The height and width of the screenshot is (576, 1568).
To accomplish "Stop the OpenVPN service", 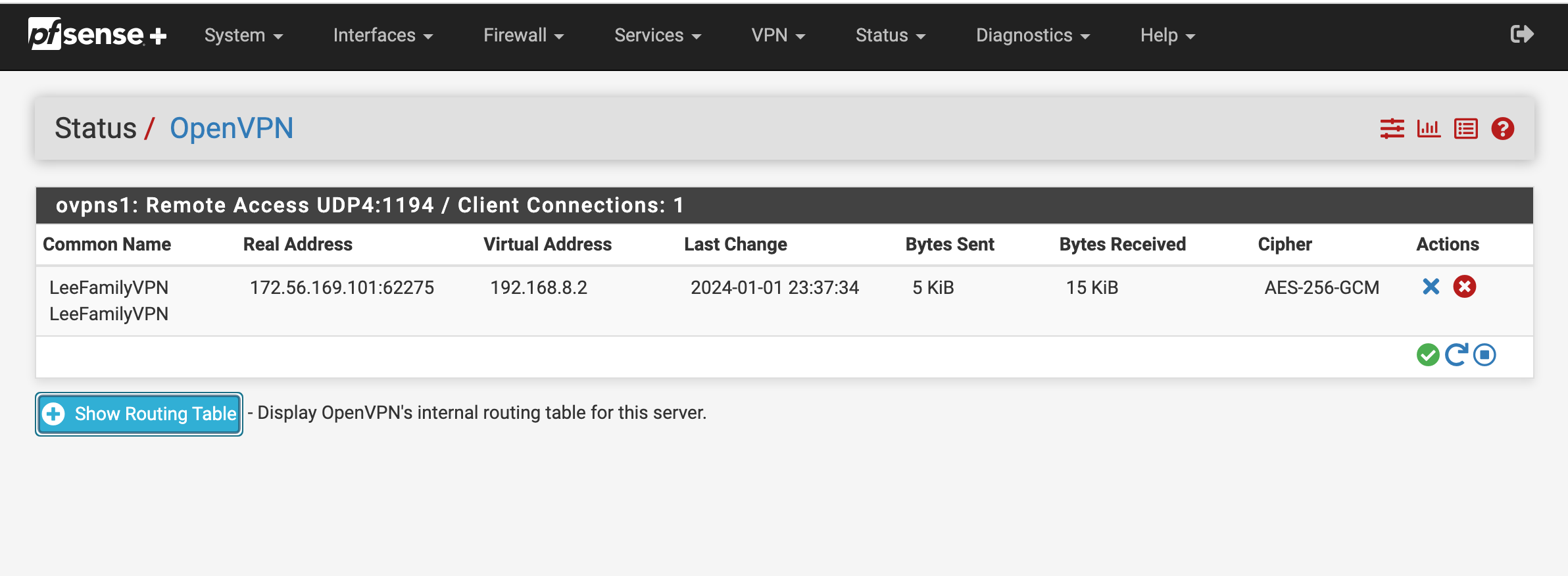I will [1484, 355].
